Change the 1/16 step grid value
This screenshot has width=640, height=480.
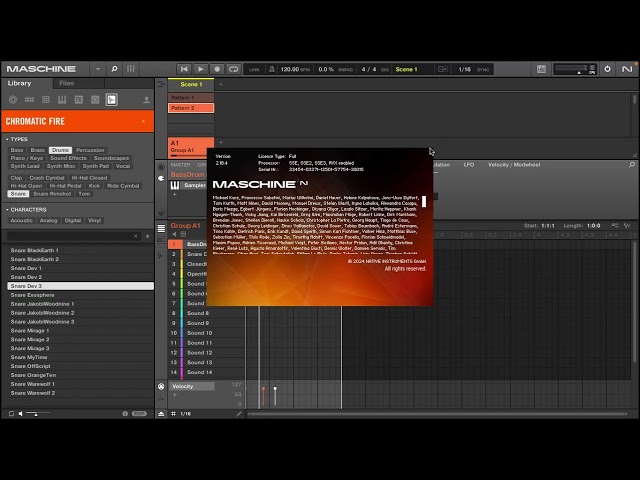tap(185, 414)
